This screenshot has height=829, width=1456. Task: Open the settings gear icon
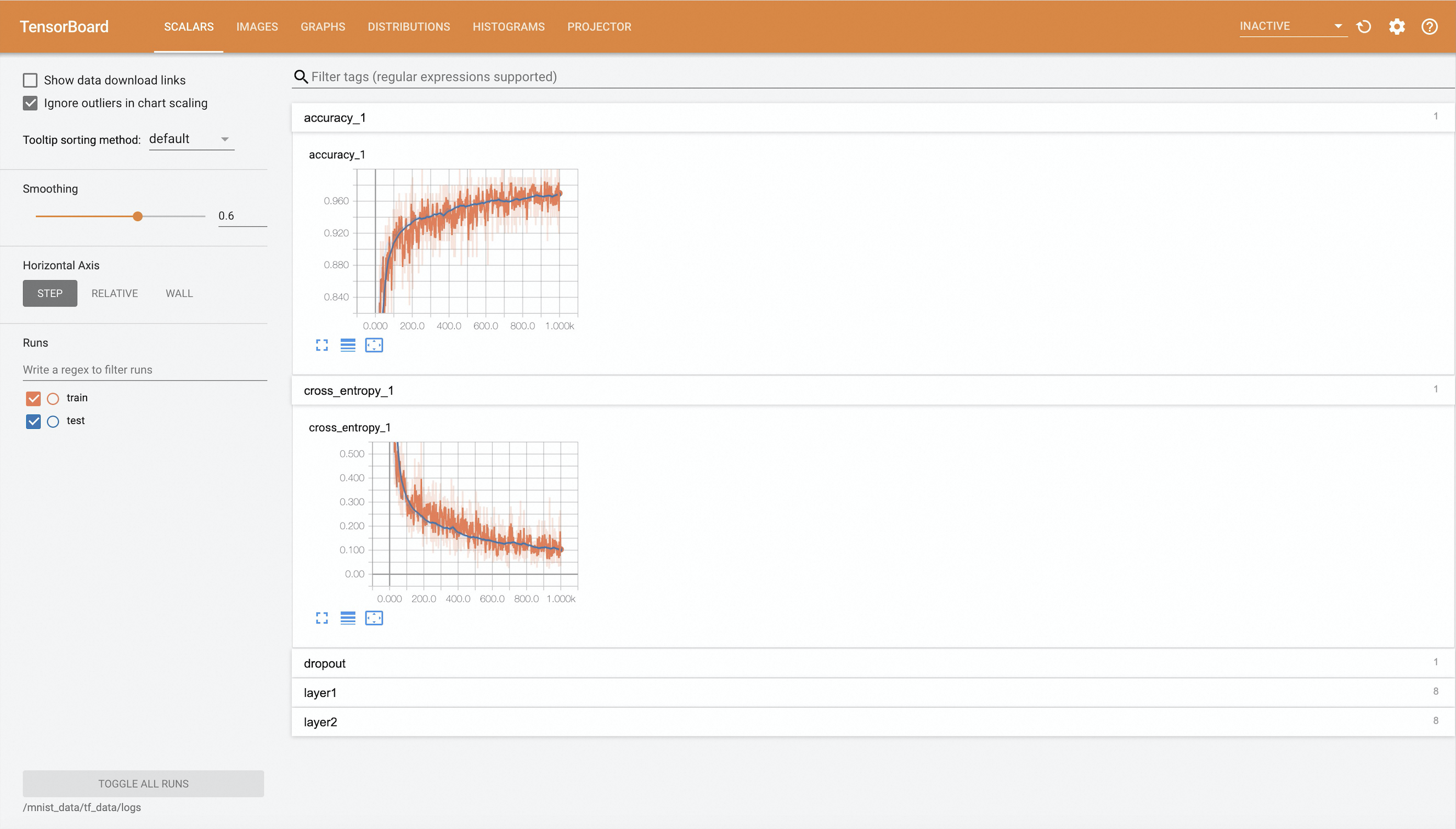(x=1397, y=27)
